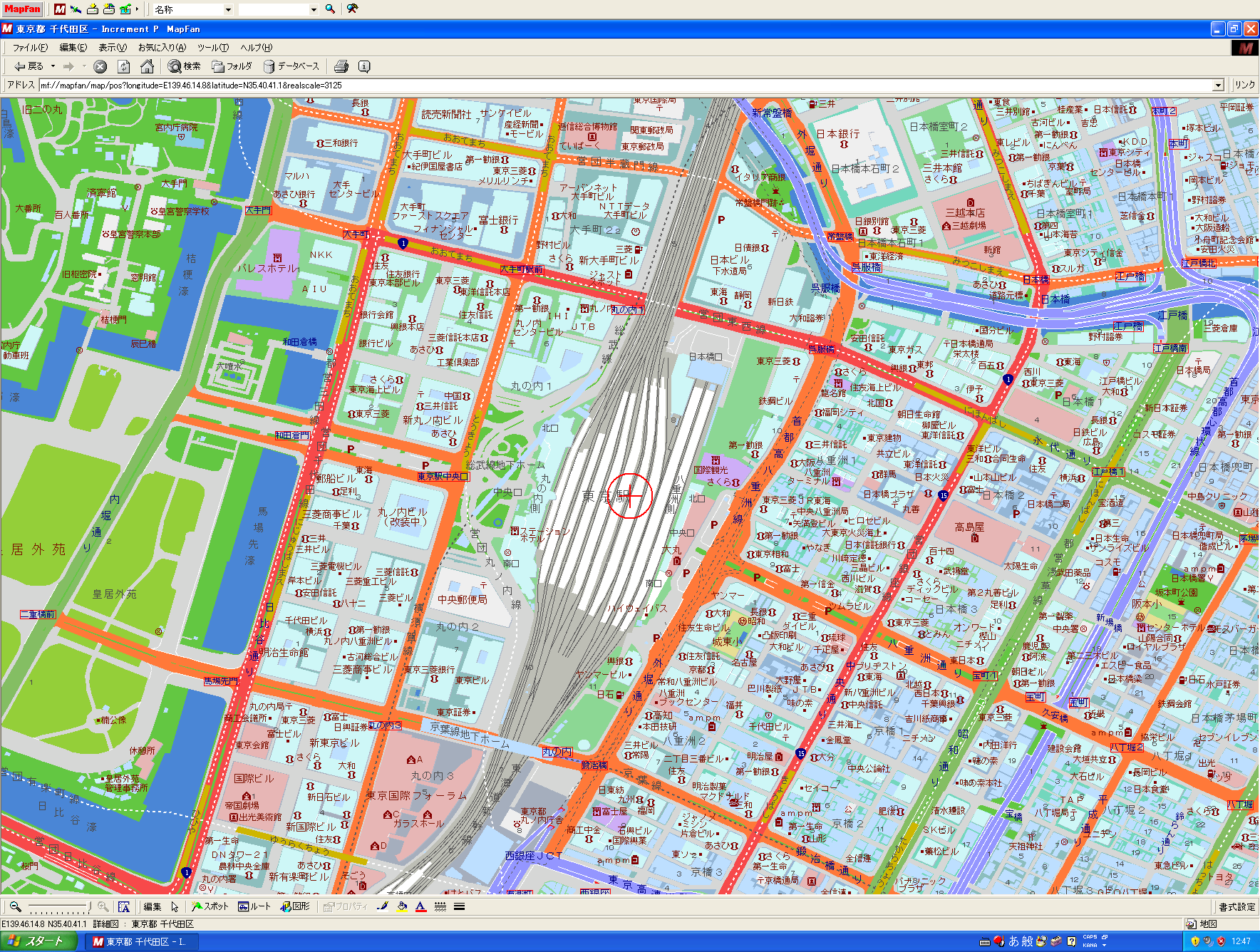Click the hammer tools icon in top toolbar
Viewport: 1260px width, 952px height.
point(352,9)
